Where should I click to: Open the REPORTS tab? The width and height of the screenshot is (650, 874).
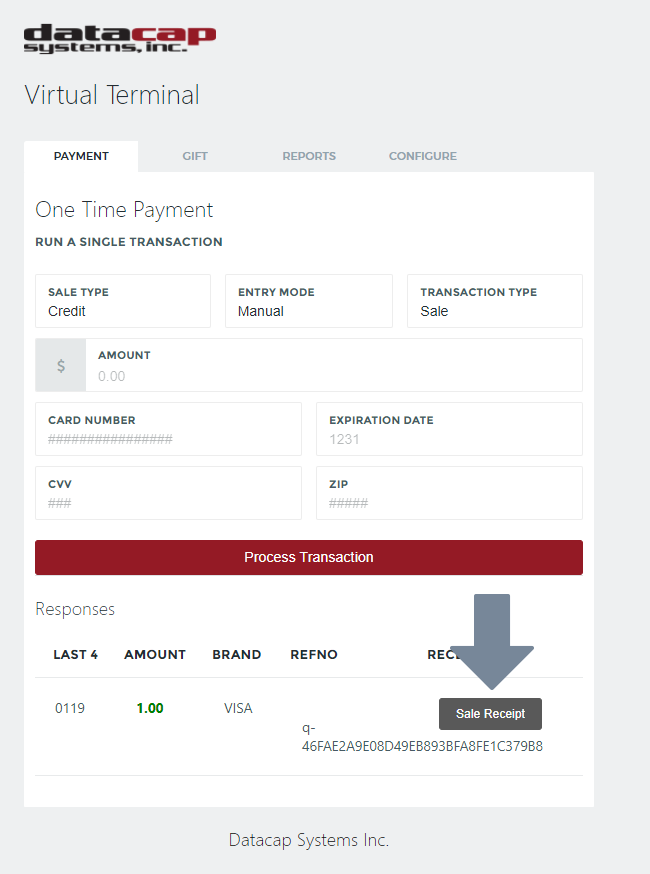click(x=309, y=156)
